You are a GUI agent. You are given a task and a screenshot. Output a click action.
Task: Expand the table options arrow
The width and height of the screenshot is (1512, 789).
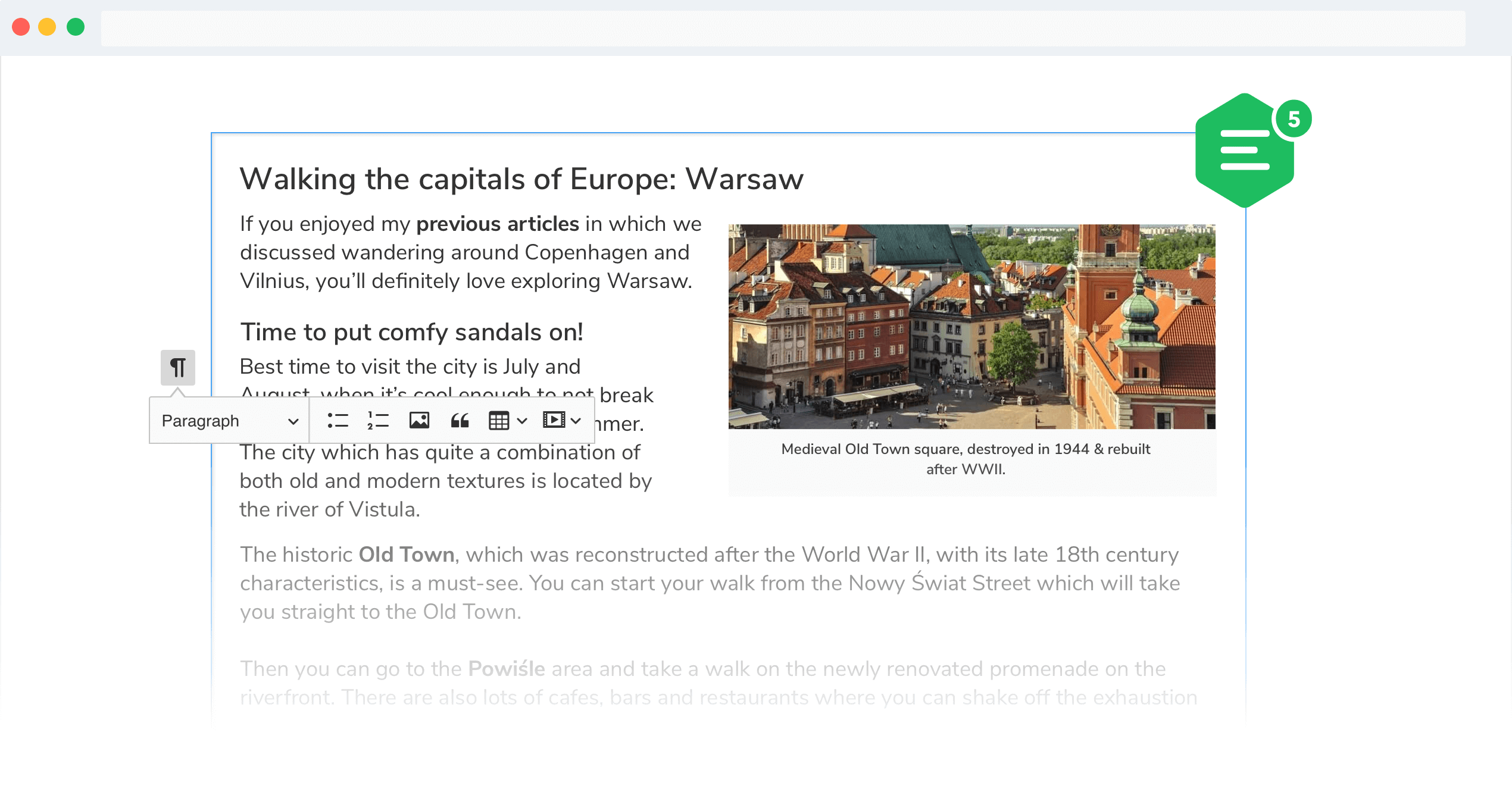(522, 421)
